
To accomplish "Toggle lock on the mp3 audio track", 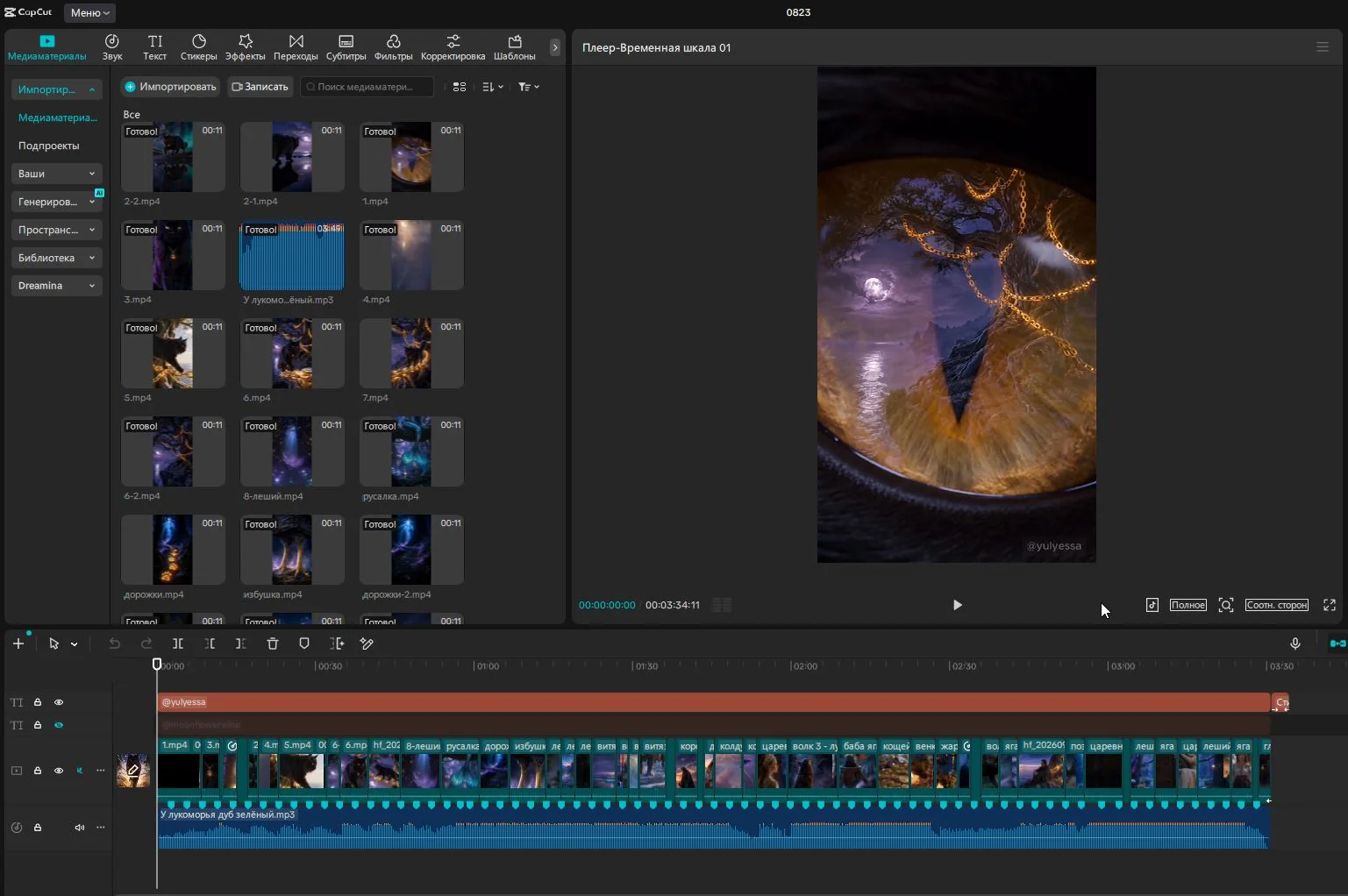I will coord(38,828).
